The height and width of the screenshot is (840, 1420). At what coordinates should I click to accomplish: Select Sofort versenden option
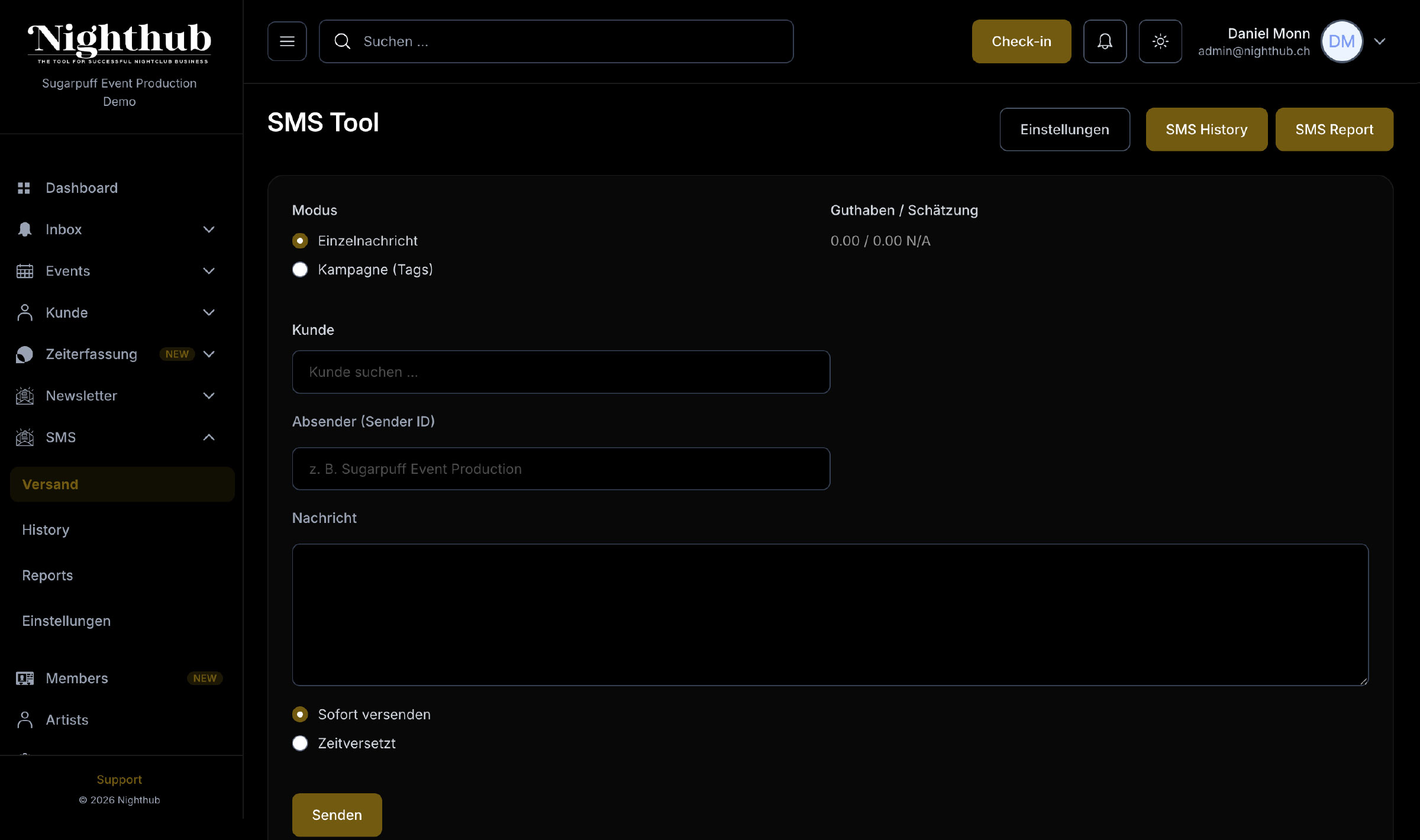pyautogui.click(x=300, y=714)
